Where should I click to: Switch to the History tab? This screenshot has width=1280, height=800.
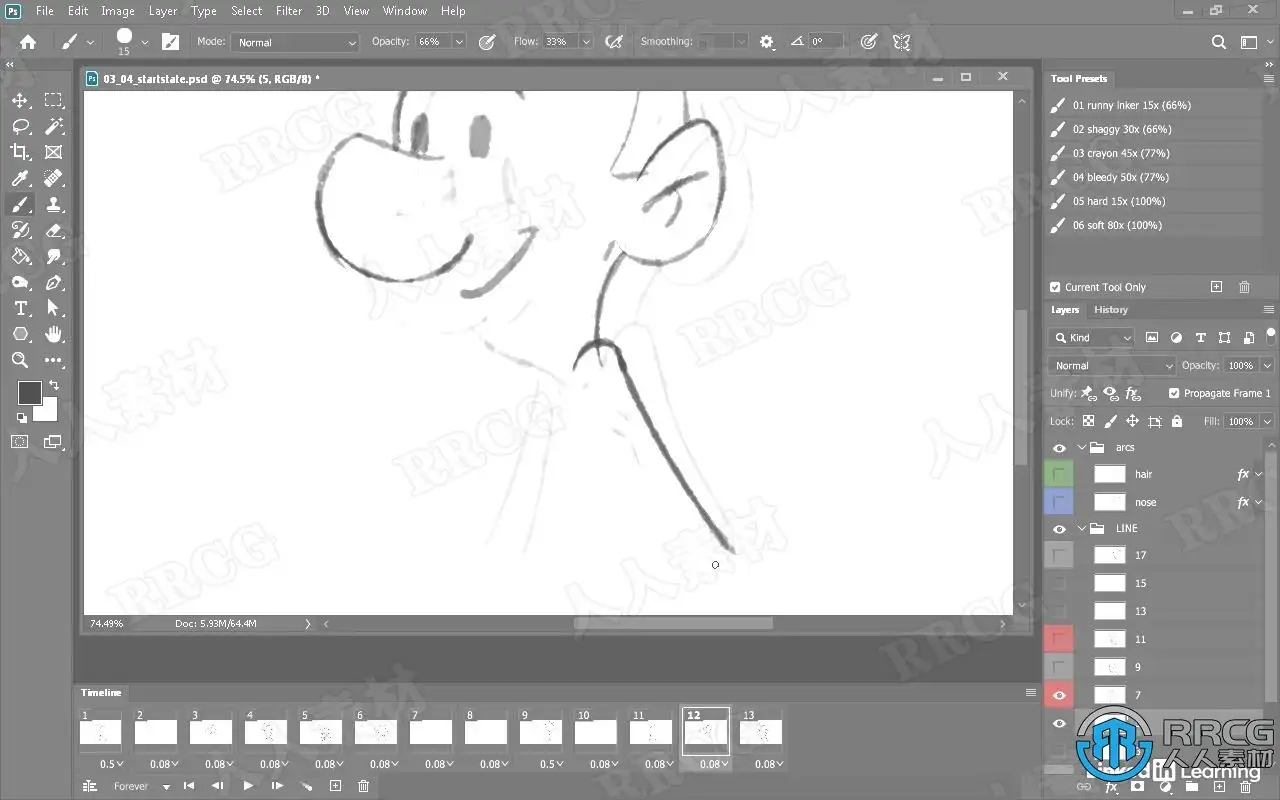tap(1111, 310)
